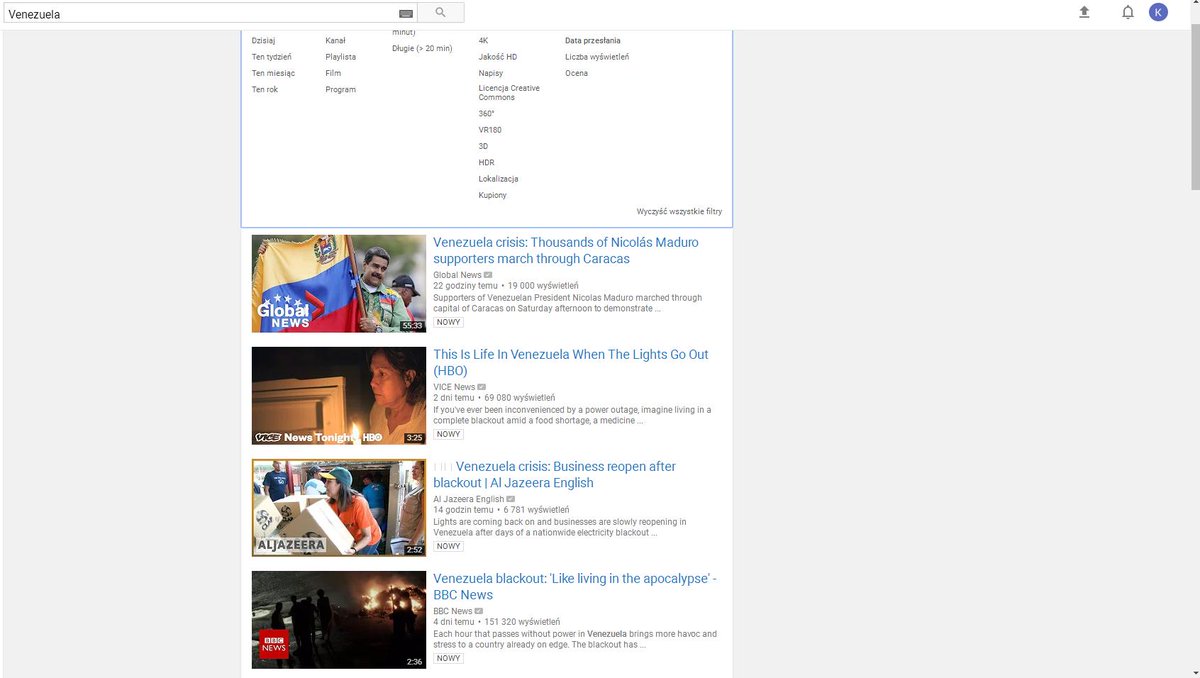Image resolution: width=1200 pixels, height=678 pixels.
Task: Filter by Dzisiaj upload date
Action: coord(263,41)
